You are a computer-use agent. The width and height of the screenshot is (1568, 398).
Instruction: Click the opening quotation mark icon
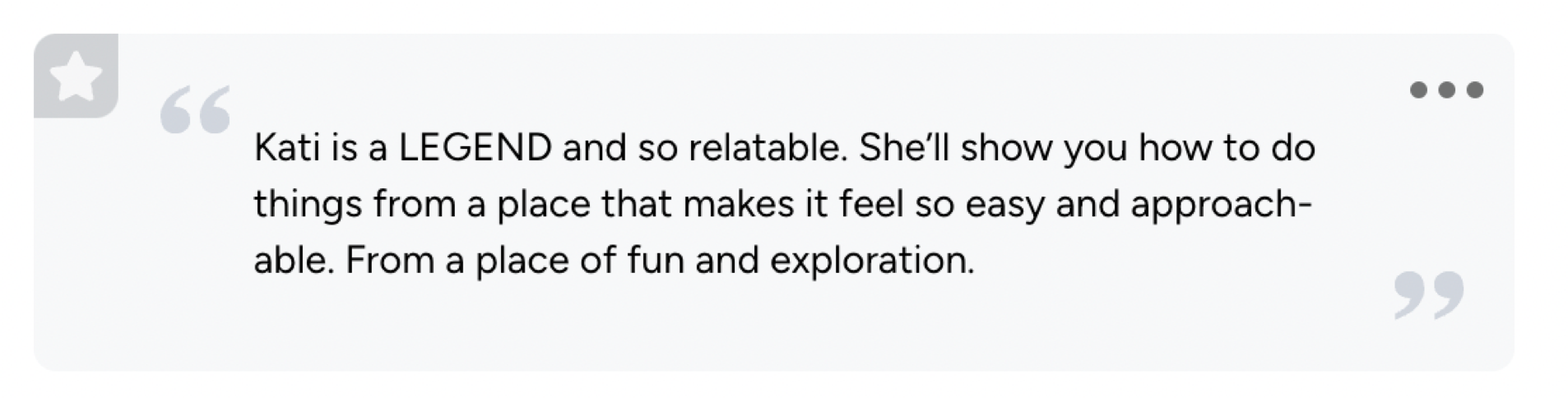195,111
